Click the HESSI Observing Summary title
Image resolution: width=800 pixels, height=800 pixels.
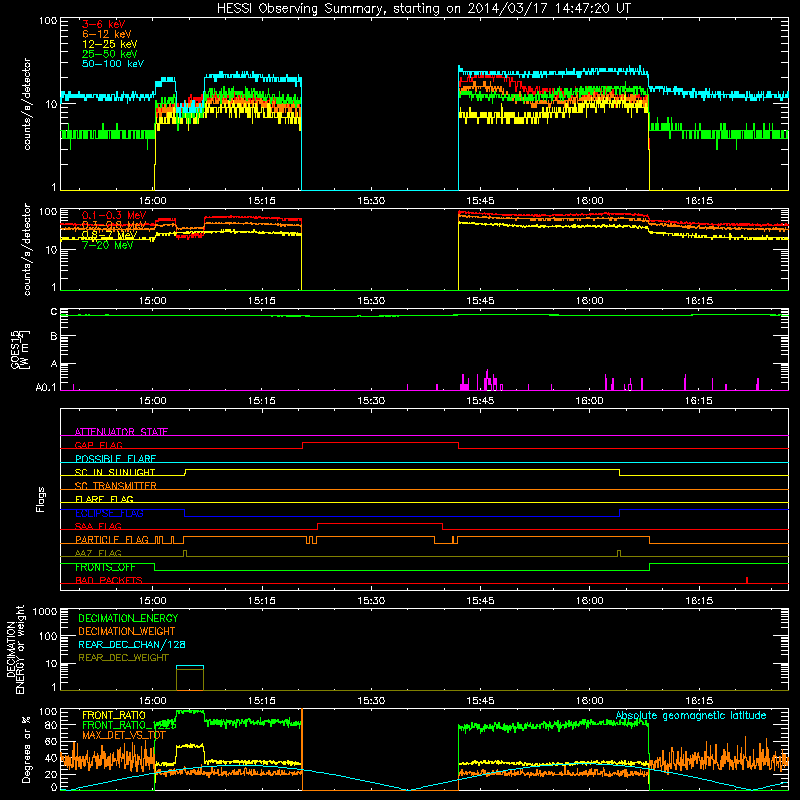point(423,8)
